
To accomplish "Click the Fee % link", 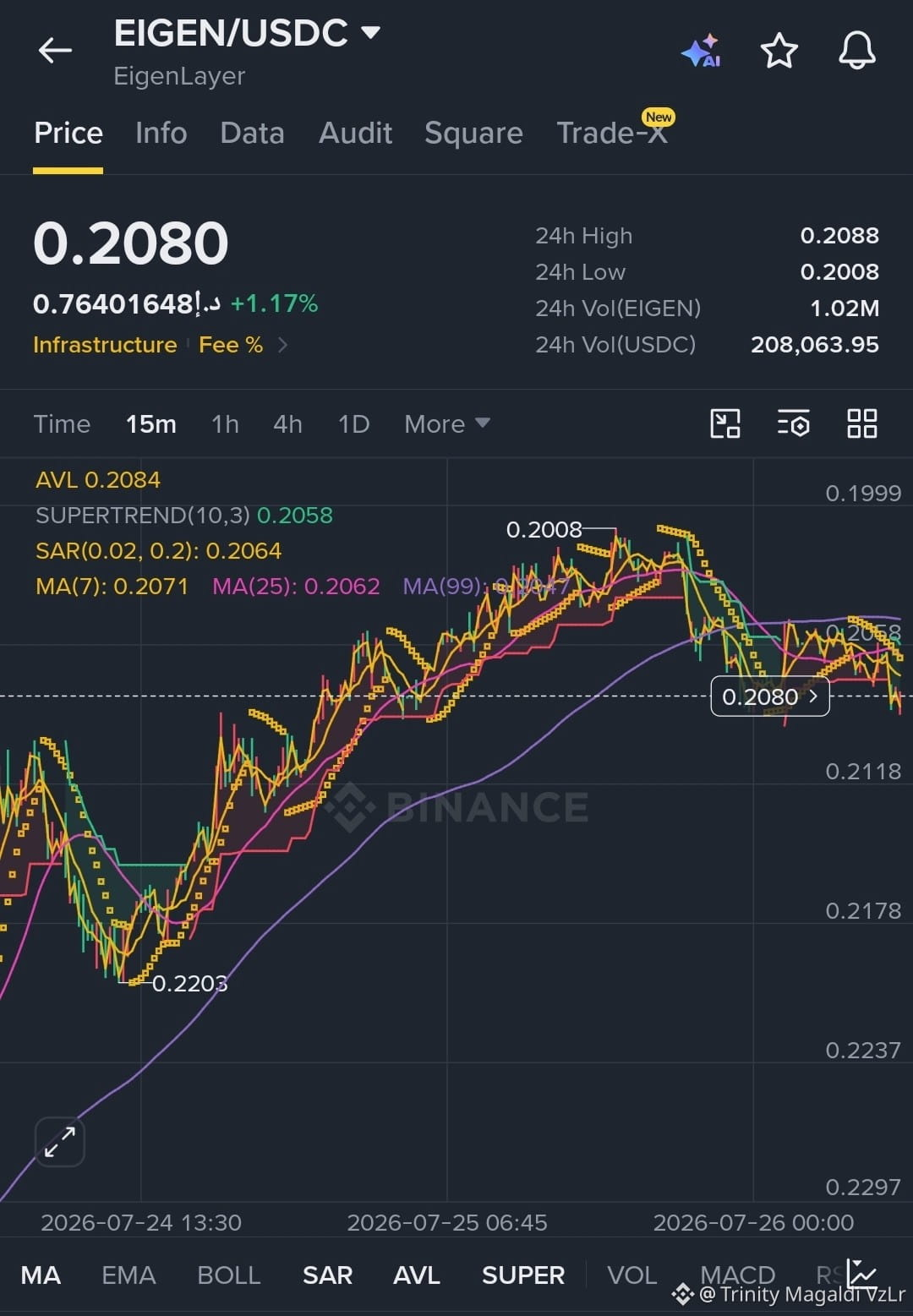I will tap(231, 345).
